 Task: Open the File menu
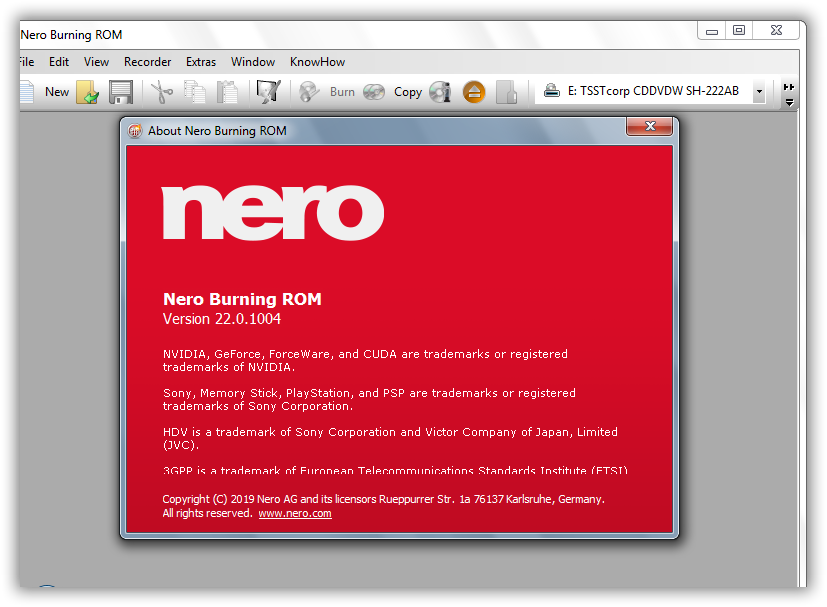point(26,62)
